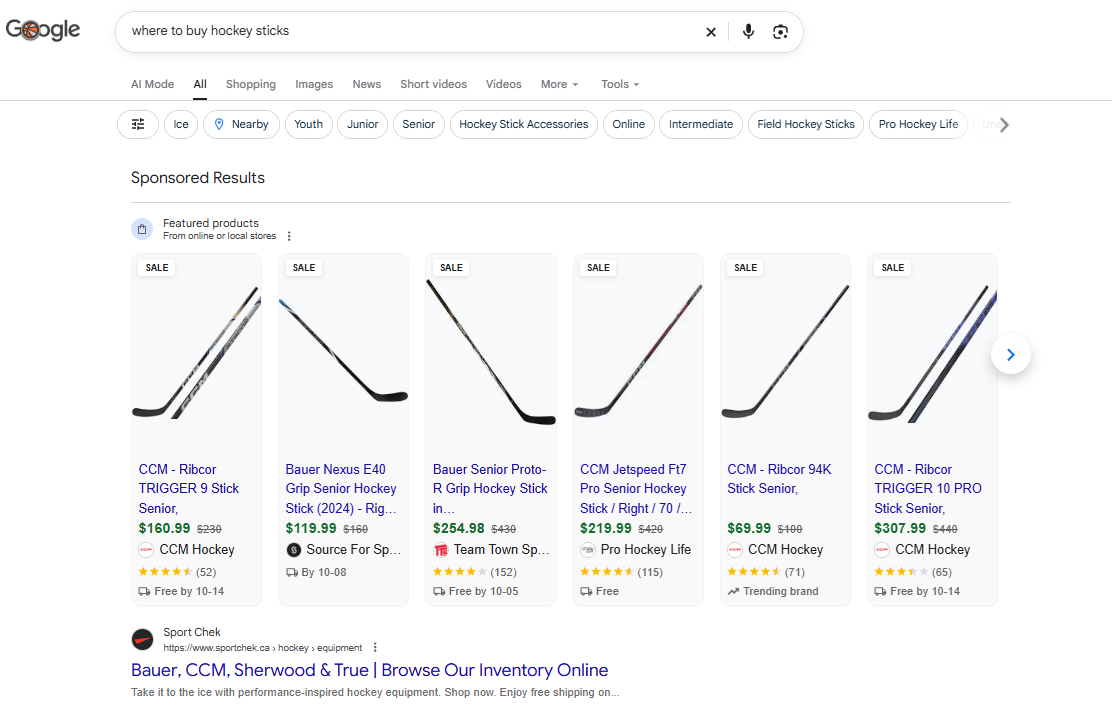Viewport: 1112px width, 707px height.
Task: Open CCM Ribcor 94K product image
Action: pos(785,352)
